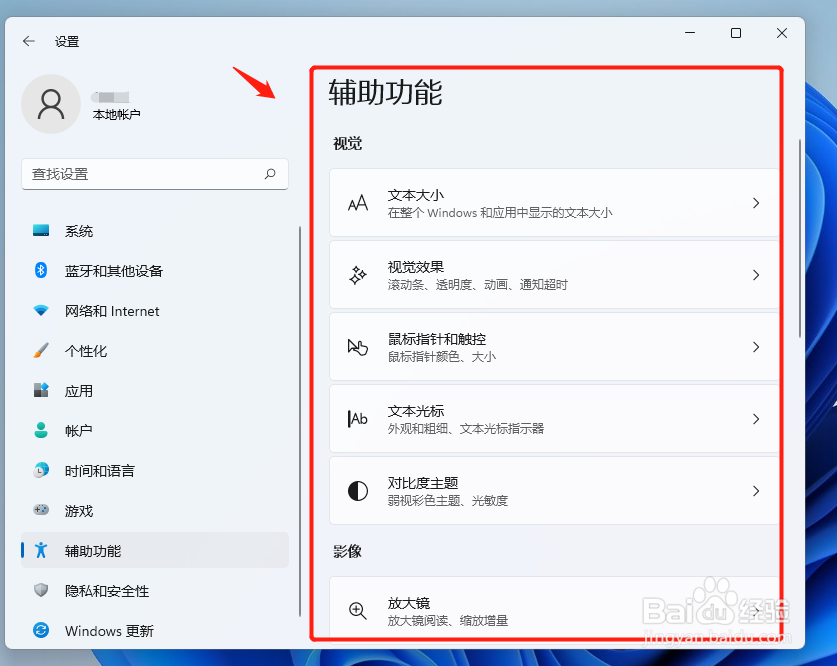Open 对比度主题 via its chevron
The height and width of the screenshot is (666, 837).
pyautogui.click(x=756, y=491)
